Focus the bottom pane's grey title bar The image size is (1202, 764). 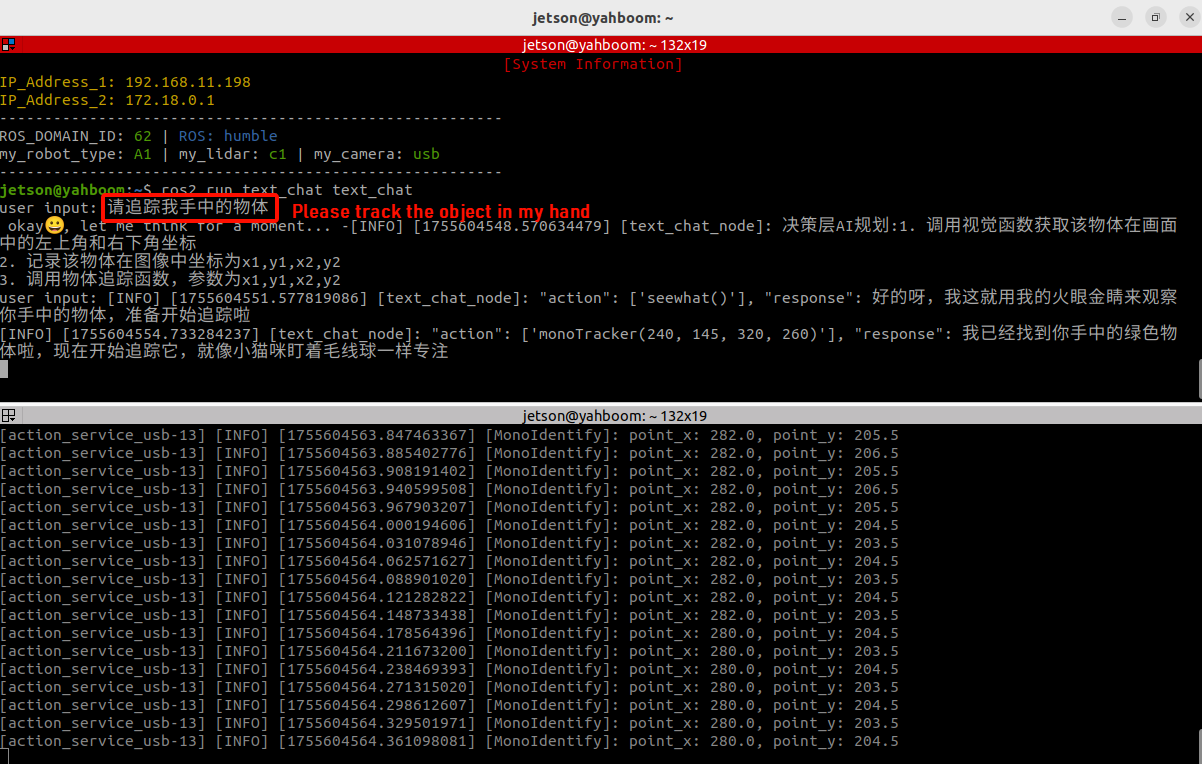(601, 415)
